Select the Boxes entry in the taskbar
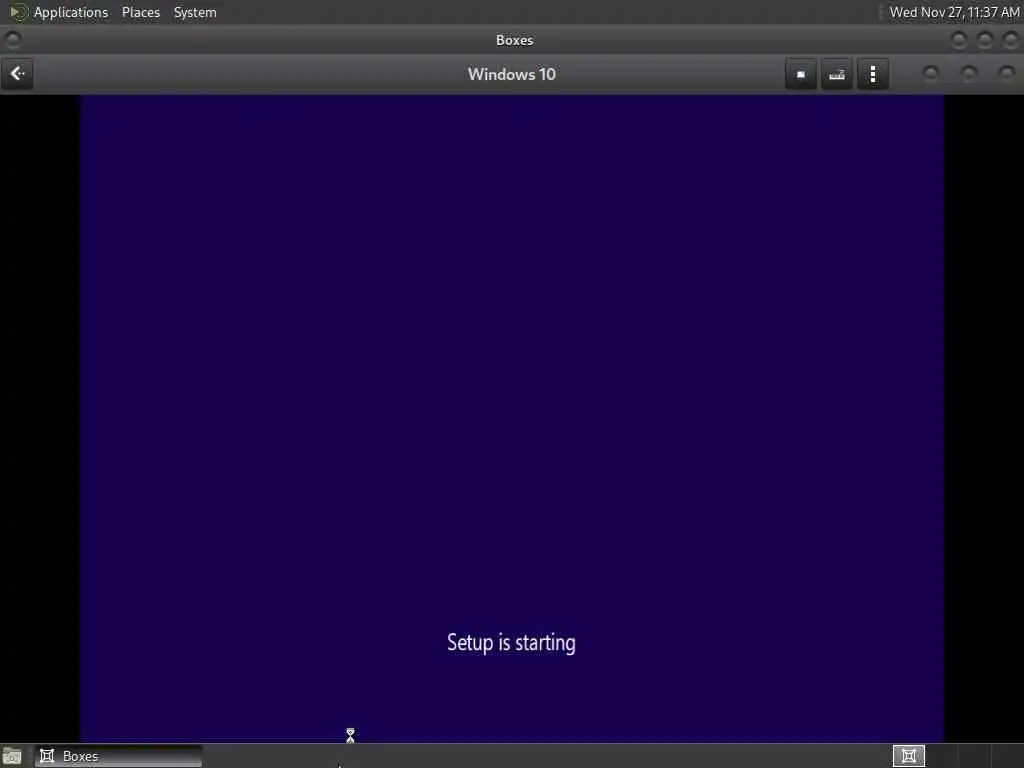This screenshot has width=1024, height=768. coord(118,756)
